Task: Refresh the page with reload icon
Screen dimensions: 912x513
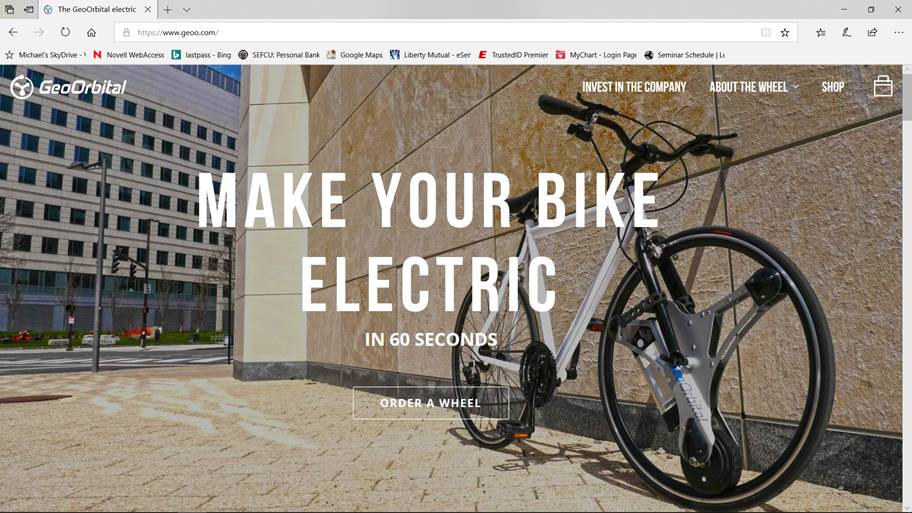Action: click(65, 32)
